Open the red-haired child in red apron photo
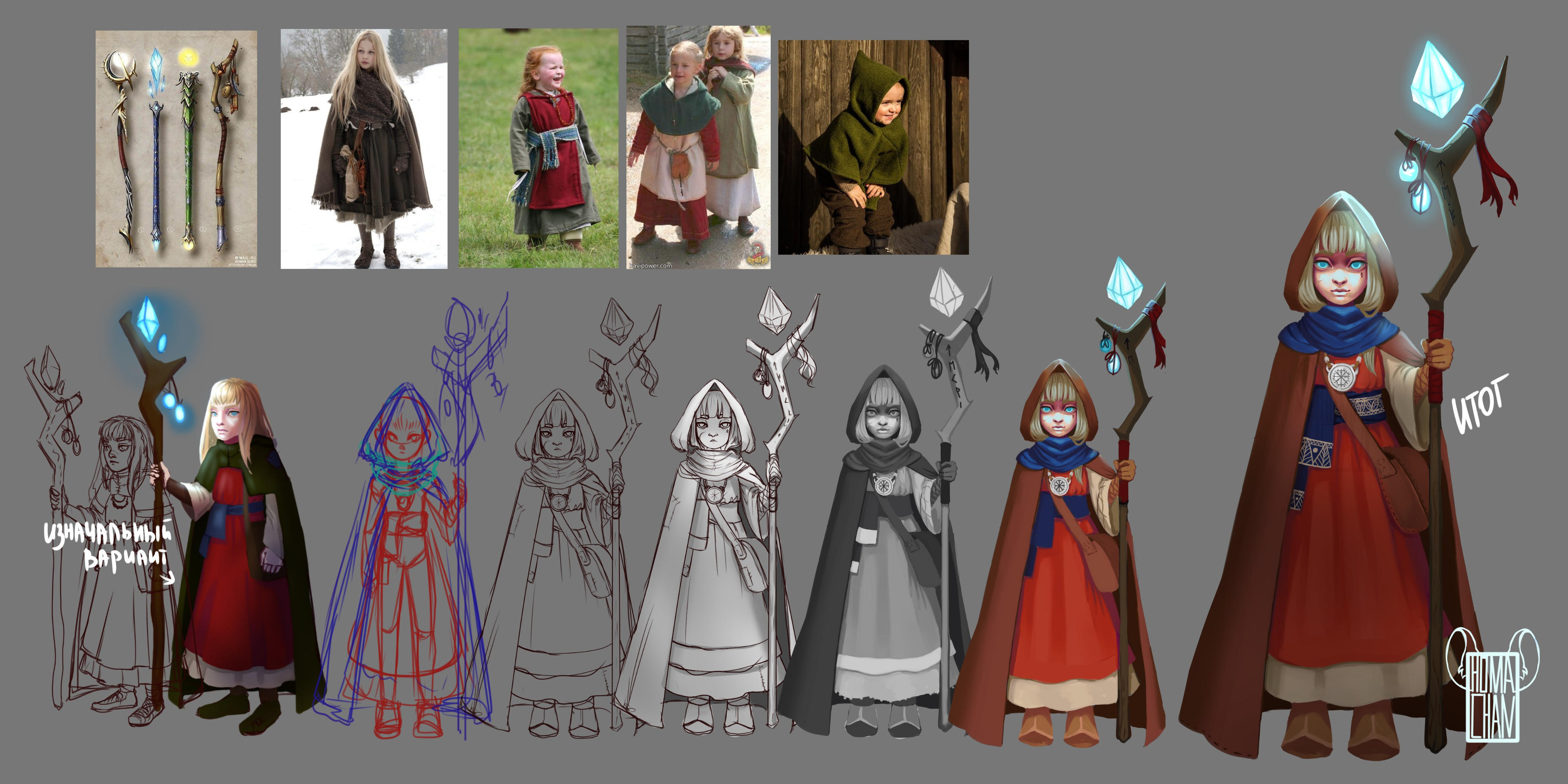Viewport: 1568px width, 784px height. pos(538,148)
